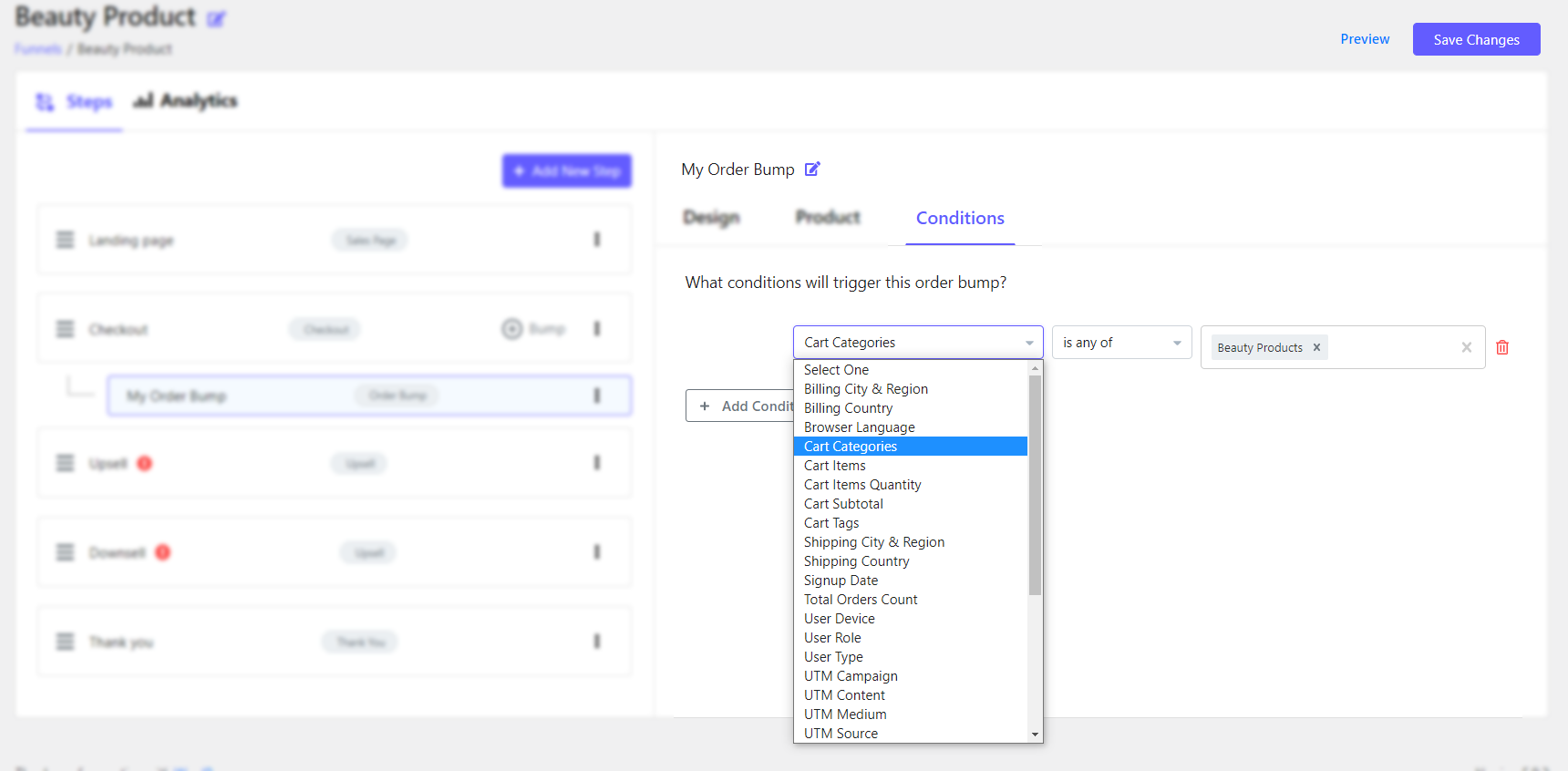Grab the Landing page drag handle icon
Screen dimensions: 1568x771
(x=65, y=240)
